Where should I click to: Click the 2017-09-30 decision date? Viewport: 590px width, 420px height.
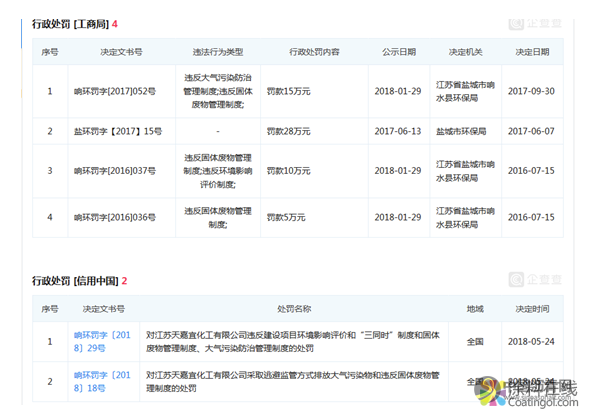(x=531, y=91)
